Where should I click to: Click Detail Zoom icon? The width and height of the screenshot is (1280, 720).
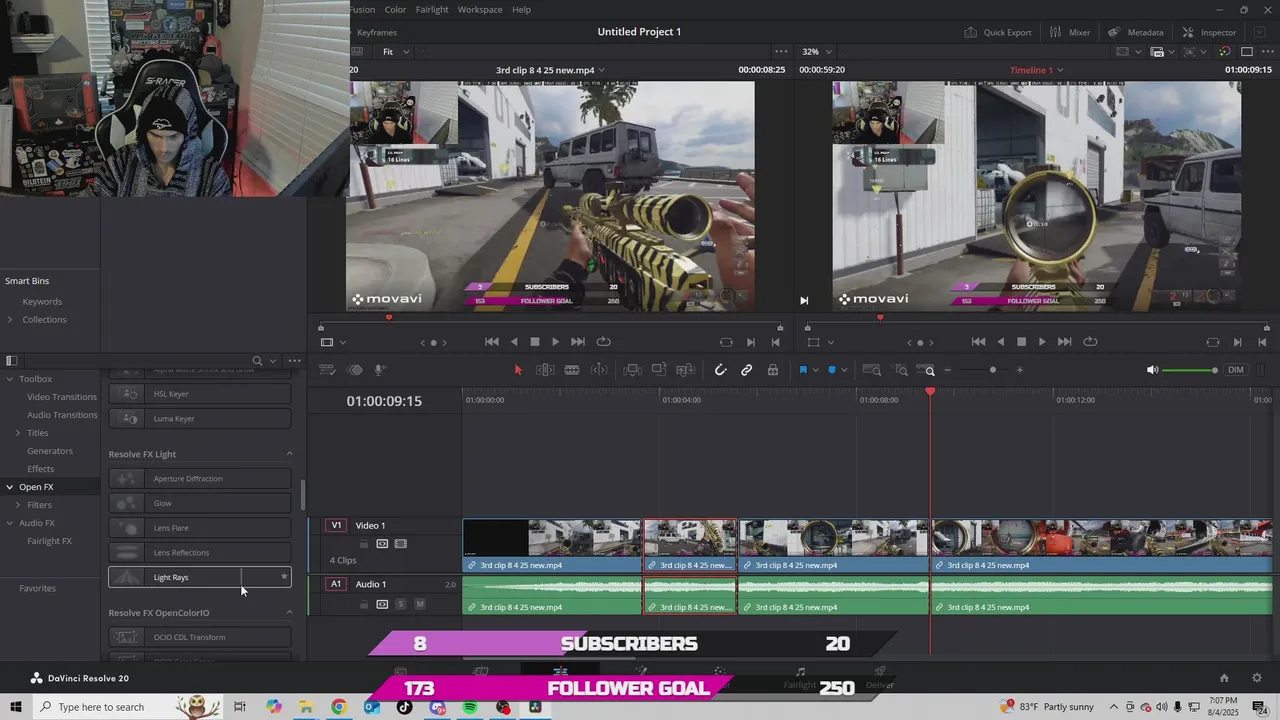pos(901,370)
